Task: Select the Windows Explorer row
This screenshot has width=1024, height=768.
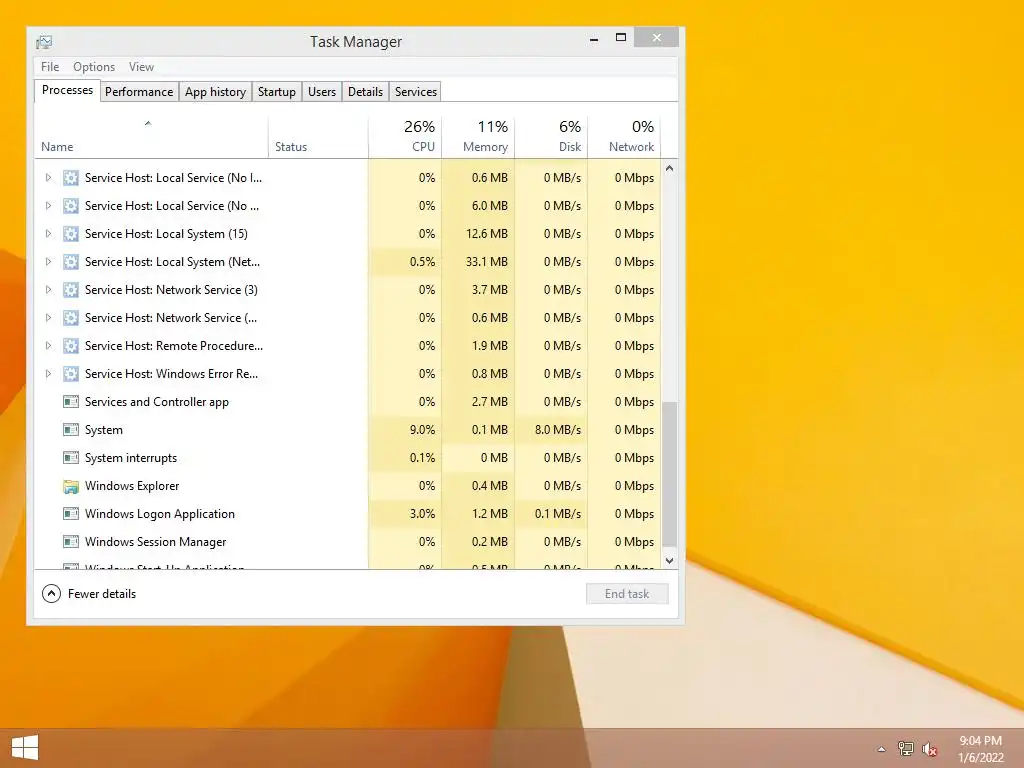Action: coord(347,486)
